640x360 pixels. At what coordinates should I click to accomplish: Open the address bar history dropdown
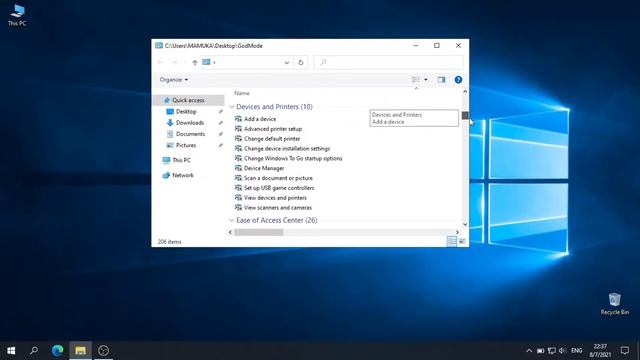(x=287, y=62)
